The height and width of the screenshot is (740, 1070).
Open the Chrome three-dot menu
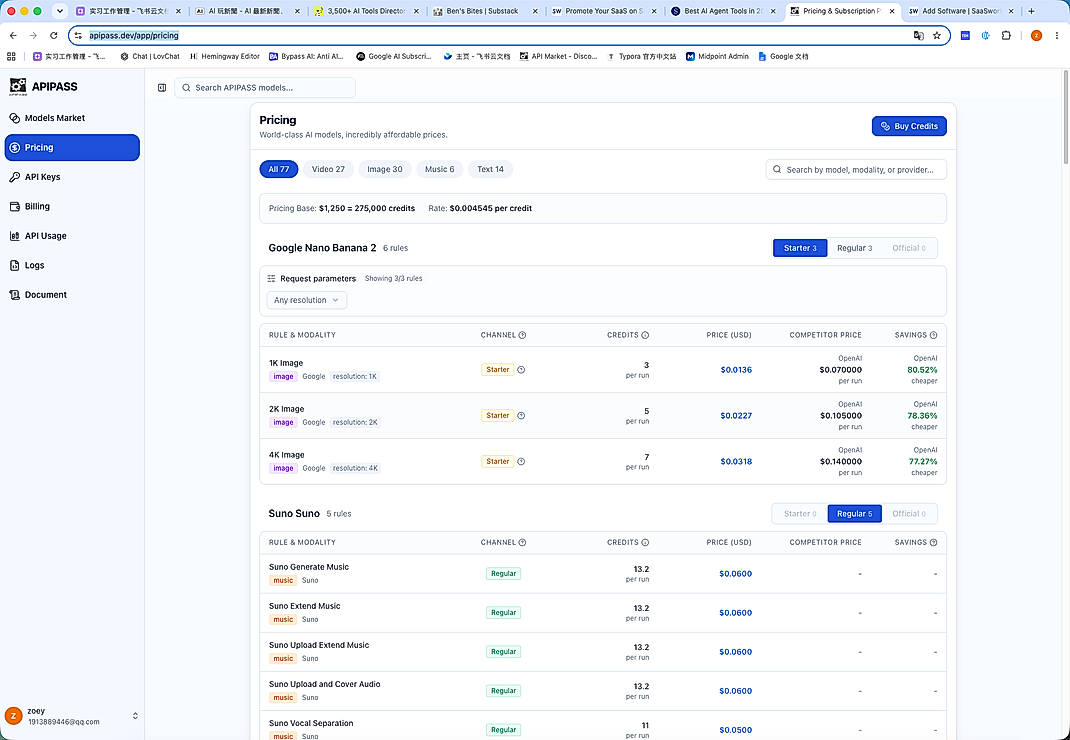(1056, 35)
